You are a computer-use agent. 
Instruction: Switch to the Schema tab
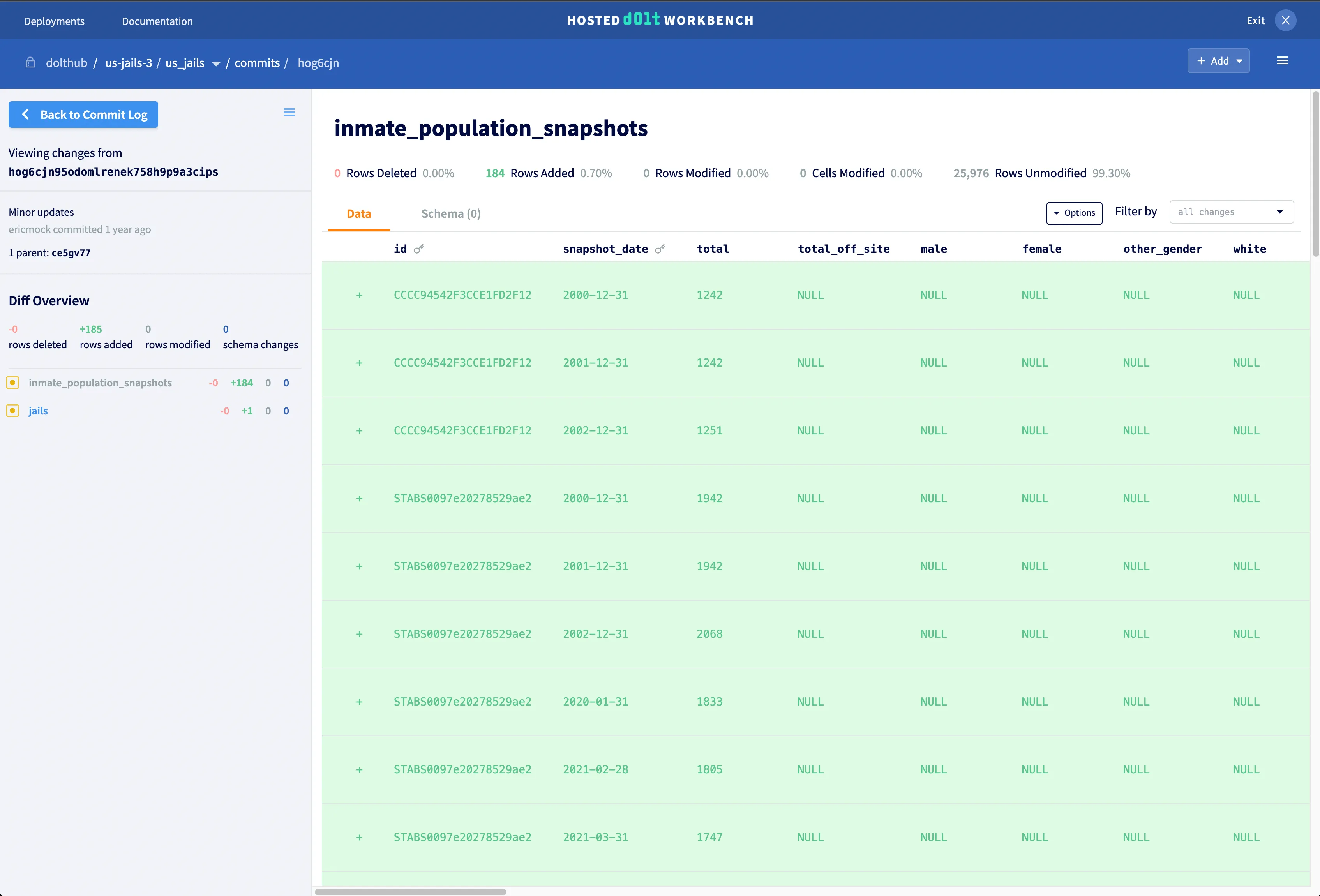pos(450,213)
